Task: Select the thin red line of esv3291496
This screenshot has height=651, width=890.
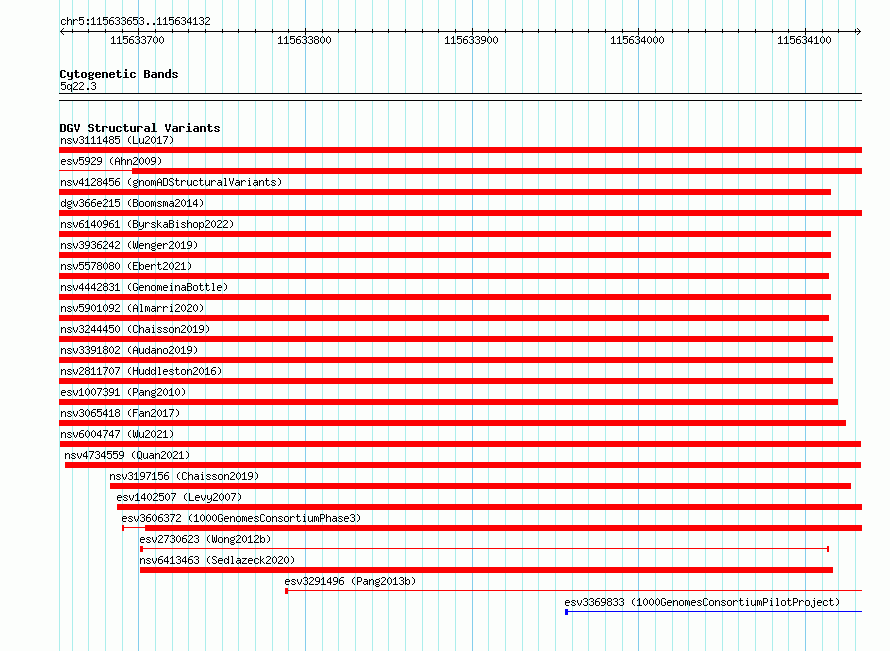Action: tap(573, 591)
